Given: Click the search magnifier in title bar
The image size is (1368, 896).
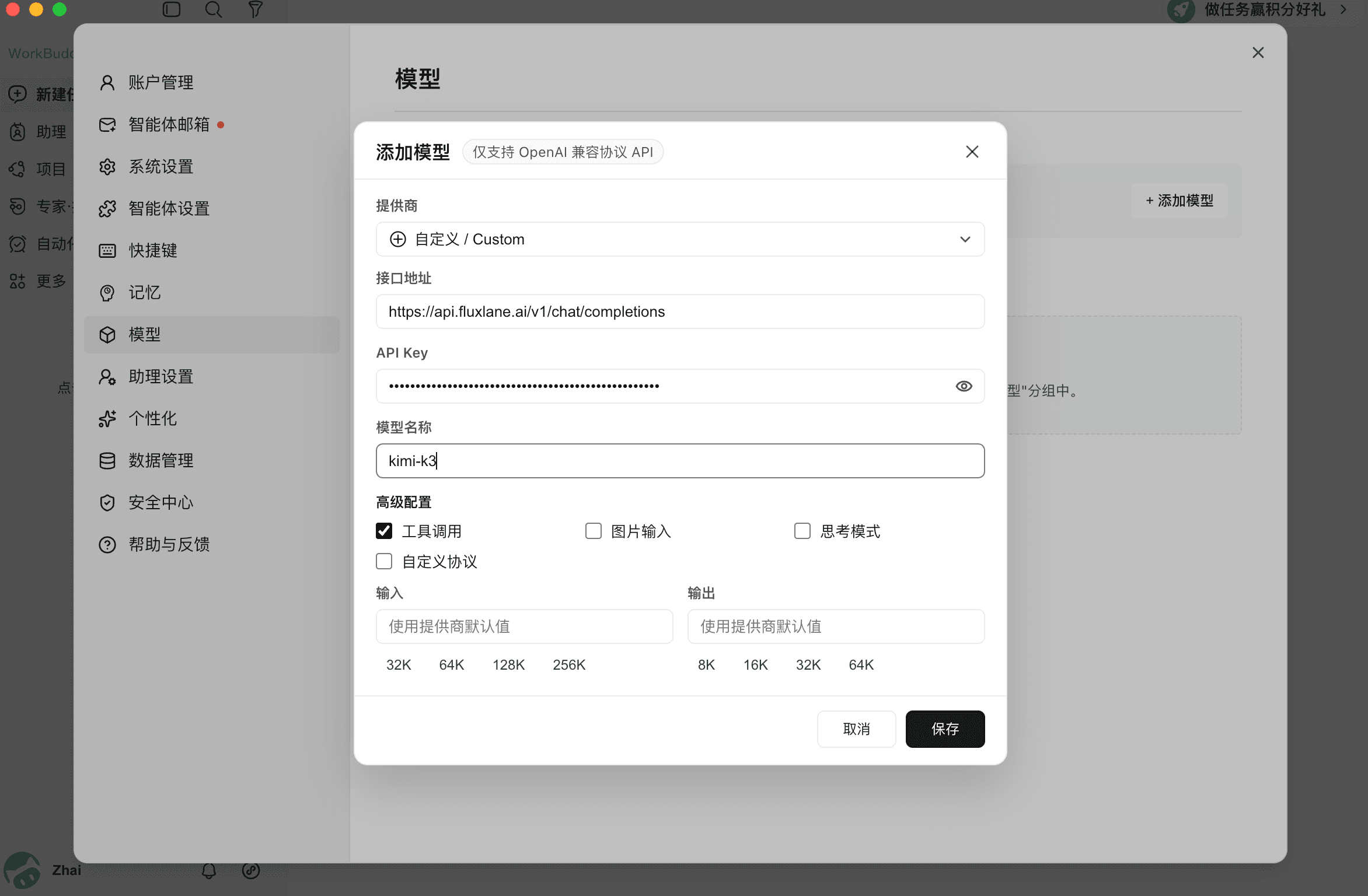Looking at the screenshot, I should pyautogui.click(x=214, y=9).
